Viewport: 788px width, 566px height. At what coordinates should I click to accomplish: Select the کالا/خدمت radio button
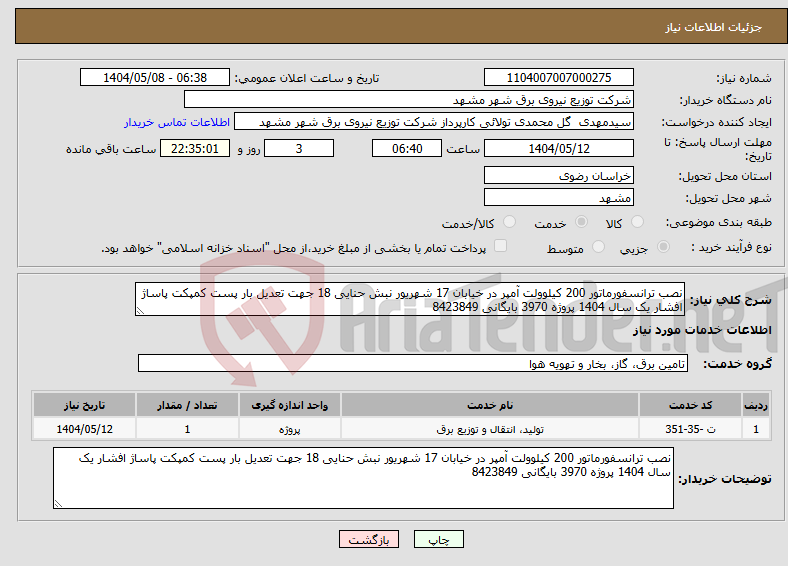509,222
